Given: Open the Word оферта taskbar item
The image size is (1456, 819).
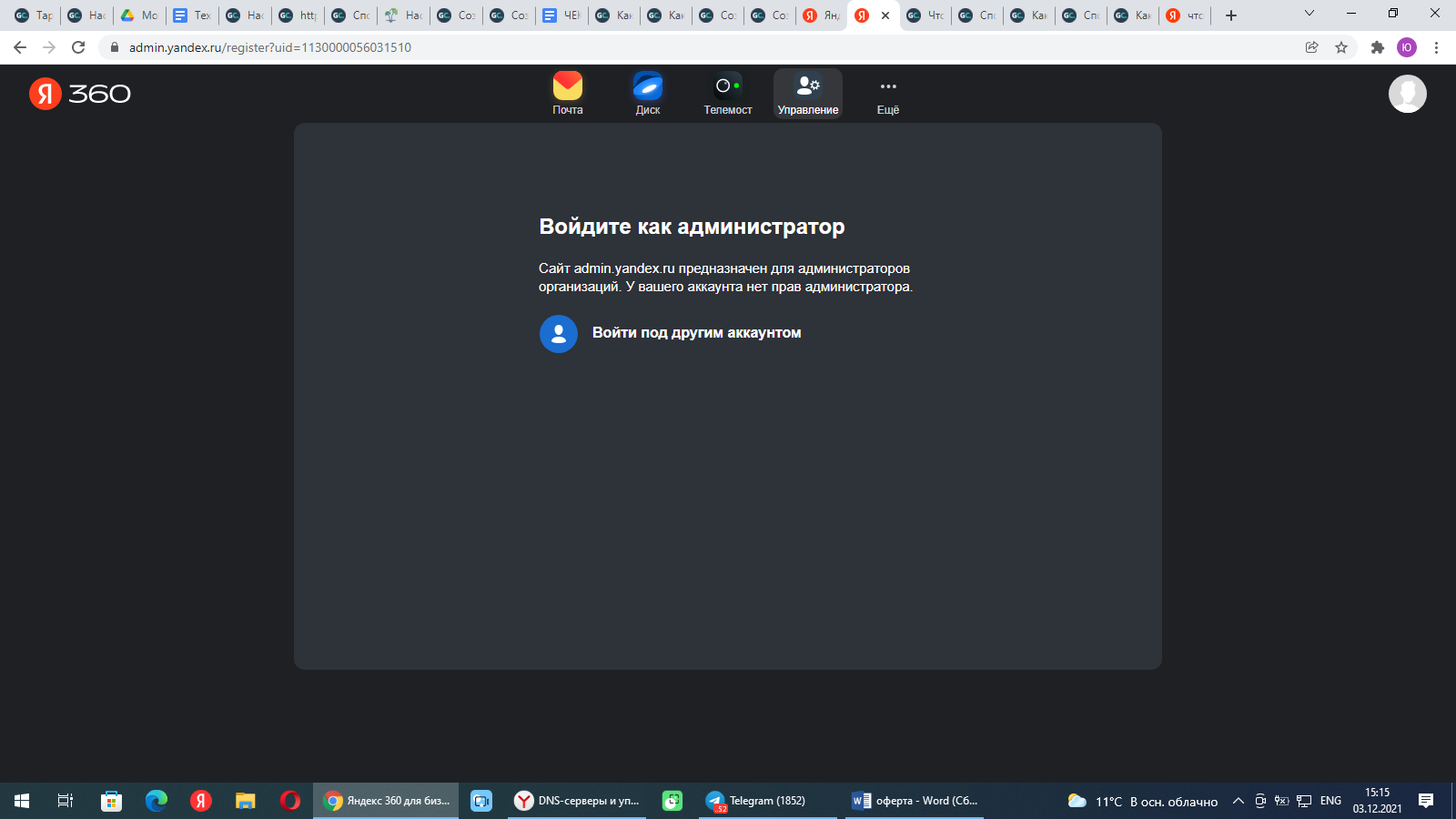Looking at the screenshot, I should (x=915, y=801).
